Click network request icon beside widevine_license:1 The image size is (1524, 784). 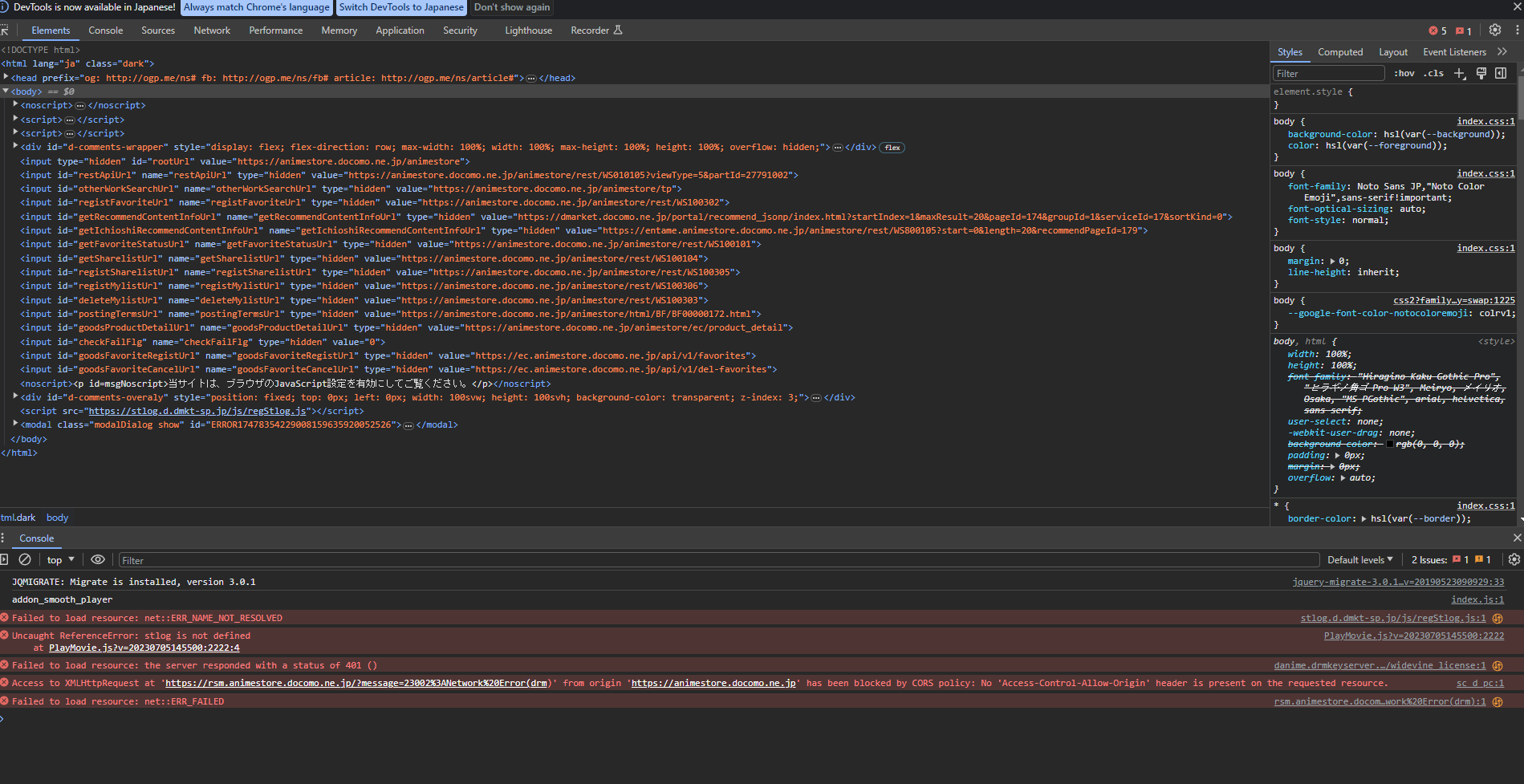point(1498,665)
